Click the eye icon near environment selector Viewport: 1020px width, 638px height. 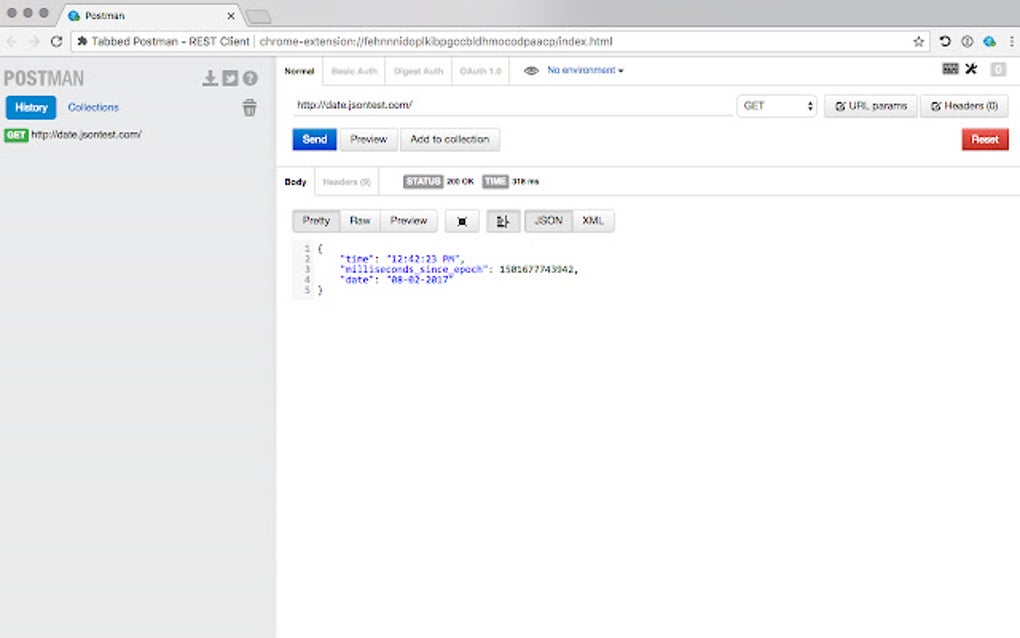coord(530,70)
